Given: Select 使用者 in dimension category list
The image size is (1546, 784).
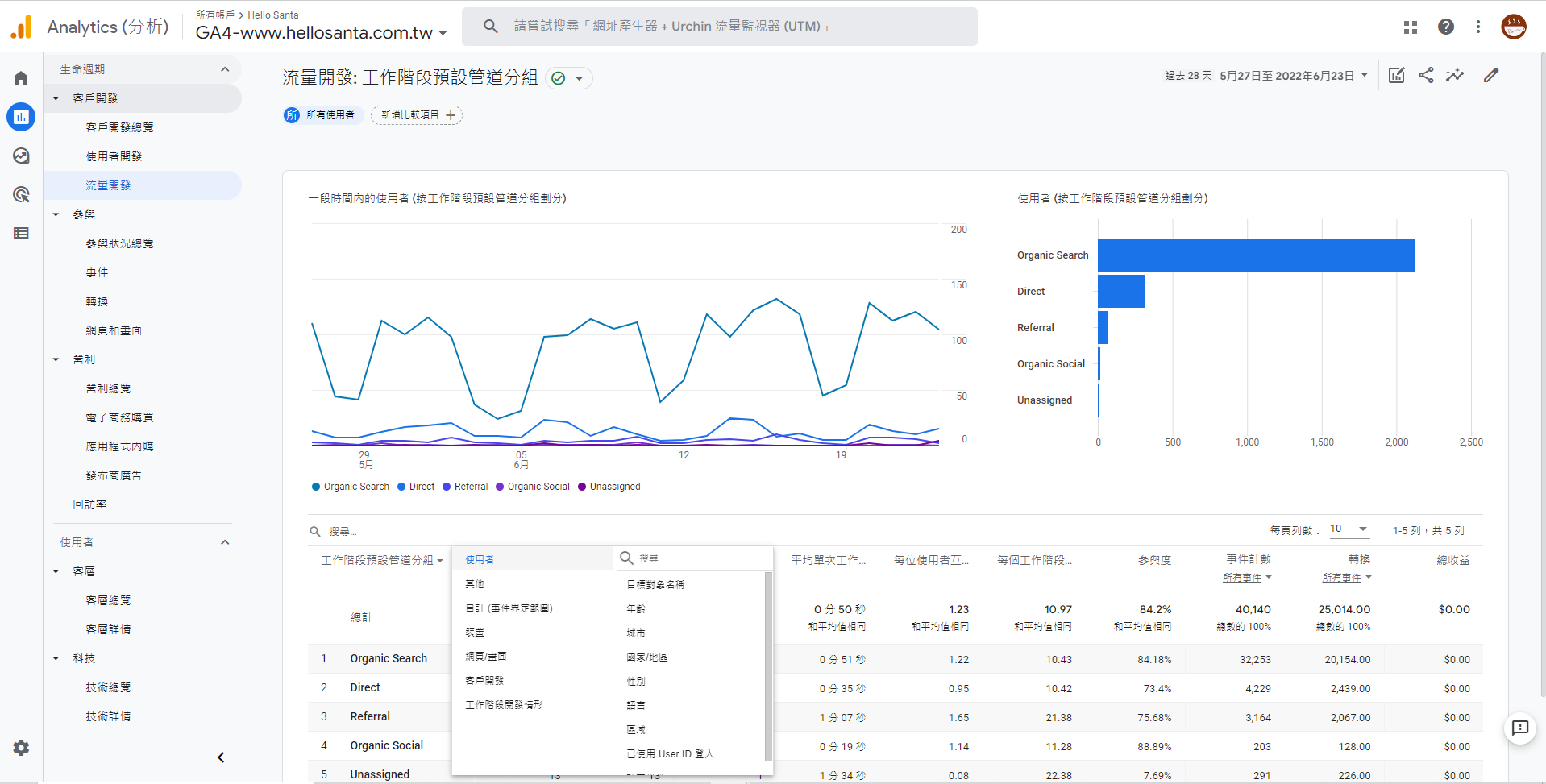Looking at the screenshot, I should (x=532, y=559).
